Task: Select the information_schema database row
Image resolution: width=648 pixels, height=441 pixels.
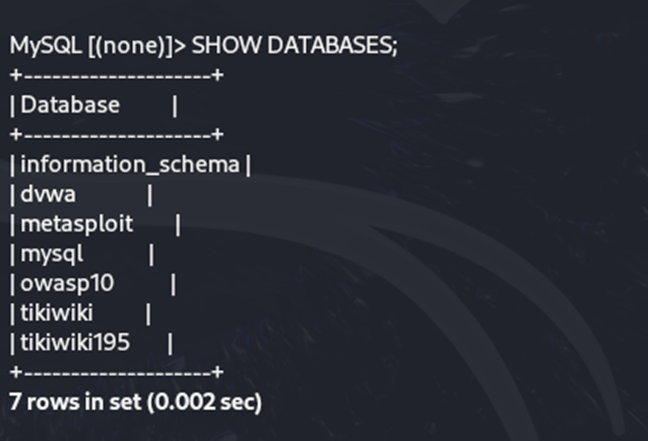Action: (x=130, y=164)
